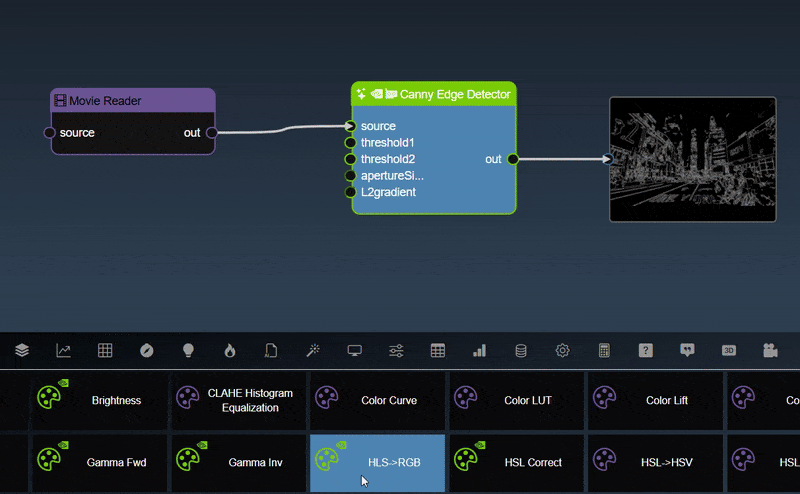Add the Brightness node from palette
The height and width of the screenshot is (494, 800).
[100, 400]
